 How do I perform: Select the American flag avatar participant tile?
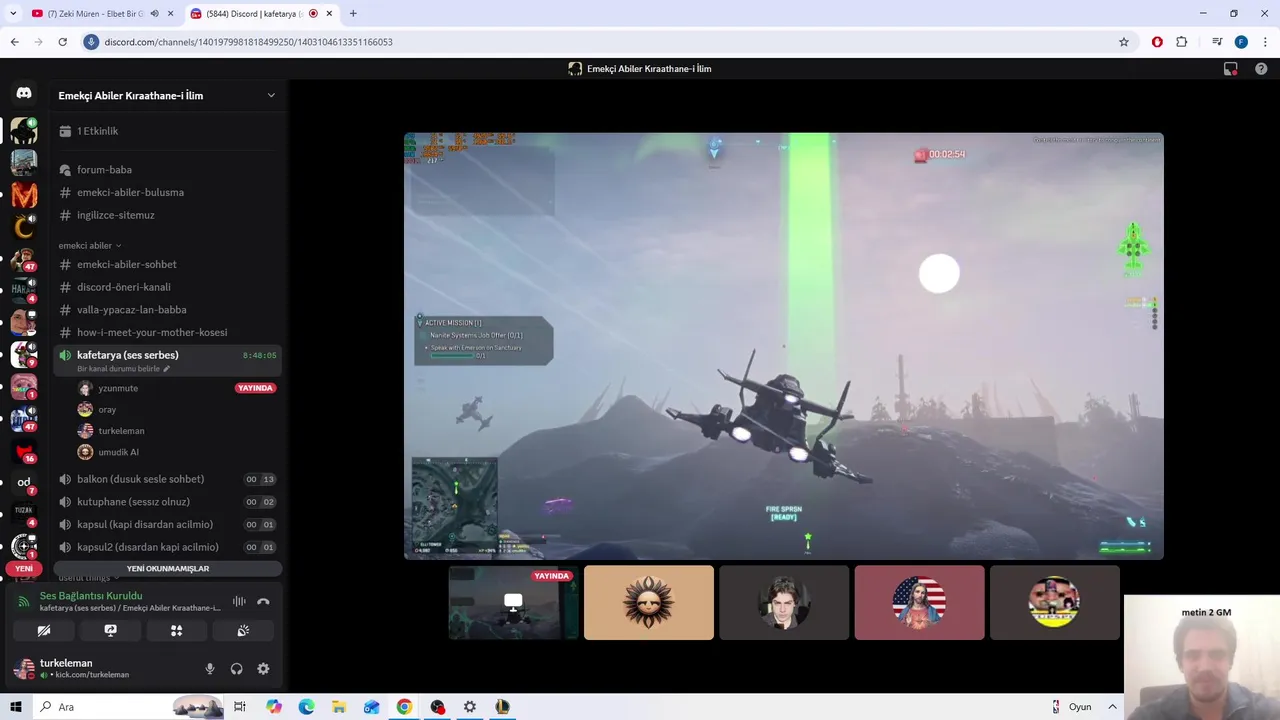919,602
